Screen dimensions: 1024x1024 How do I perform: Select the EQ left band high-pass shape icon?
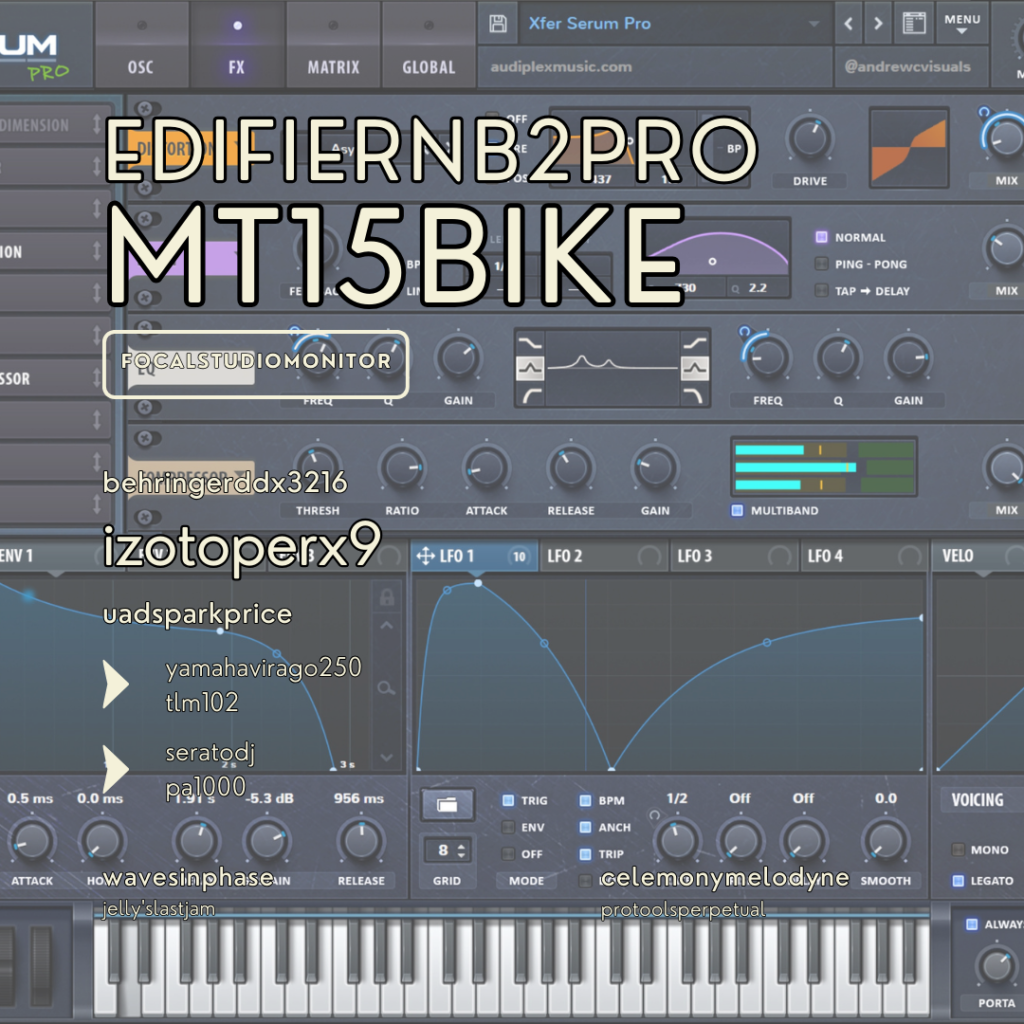pos(530,395)
